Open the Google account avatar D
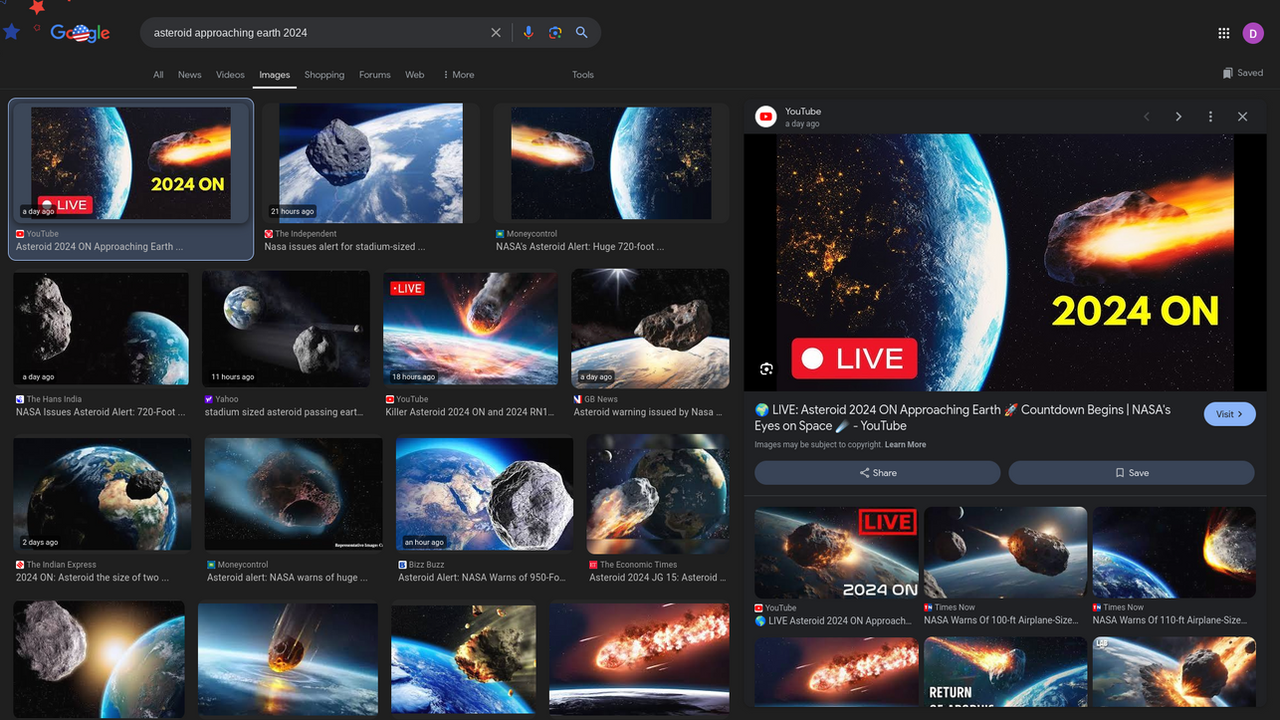 (1253, 33)
